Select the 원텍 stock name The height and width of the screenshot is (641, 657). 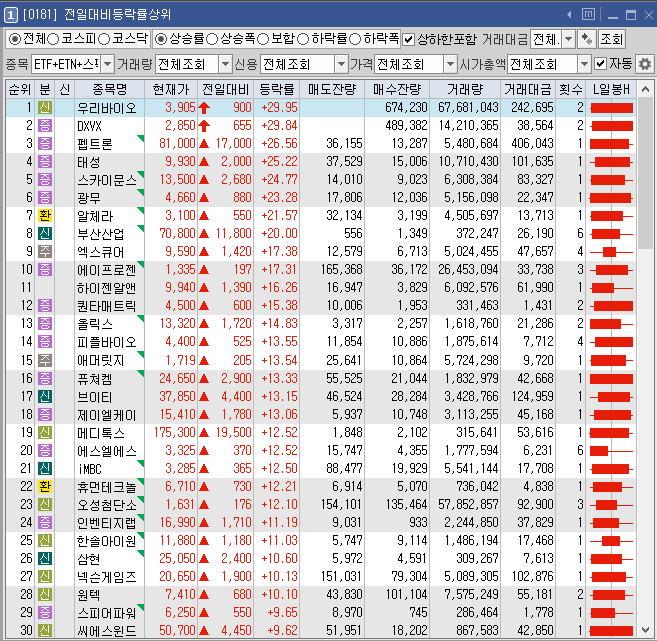click(88, 595)
